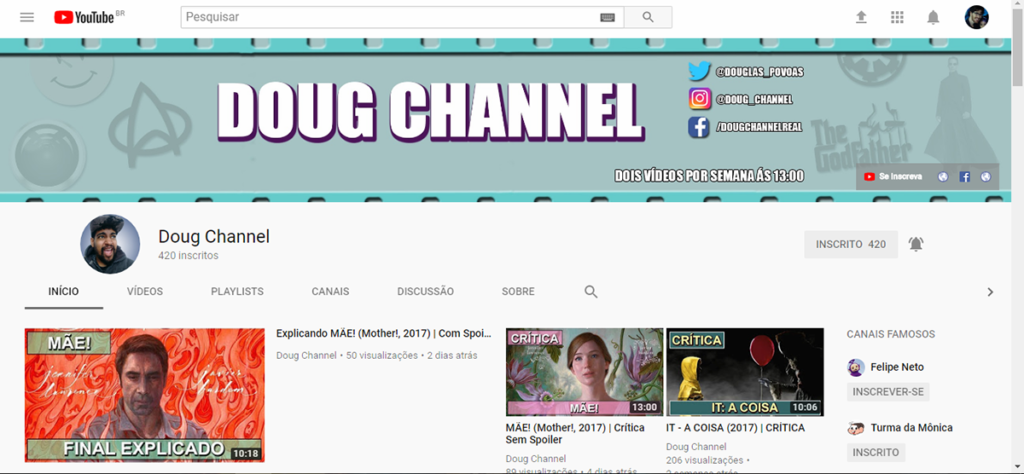Screen dimensions: 1024x474
Task: Select the INÍCIO tab
Action: click(63, 292)
